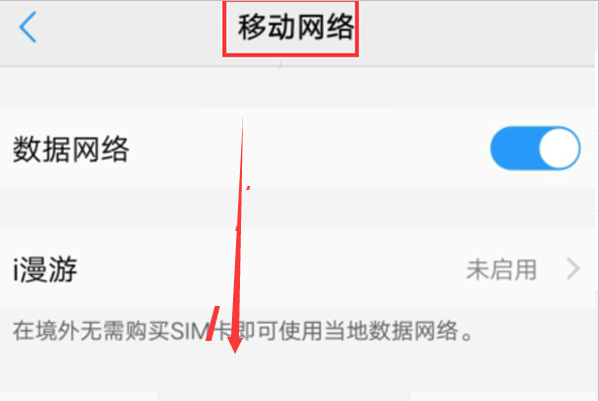
Task: Tap the white knob of the data switch
Action: 559,148
